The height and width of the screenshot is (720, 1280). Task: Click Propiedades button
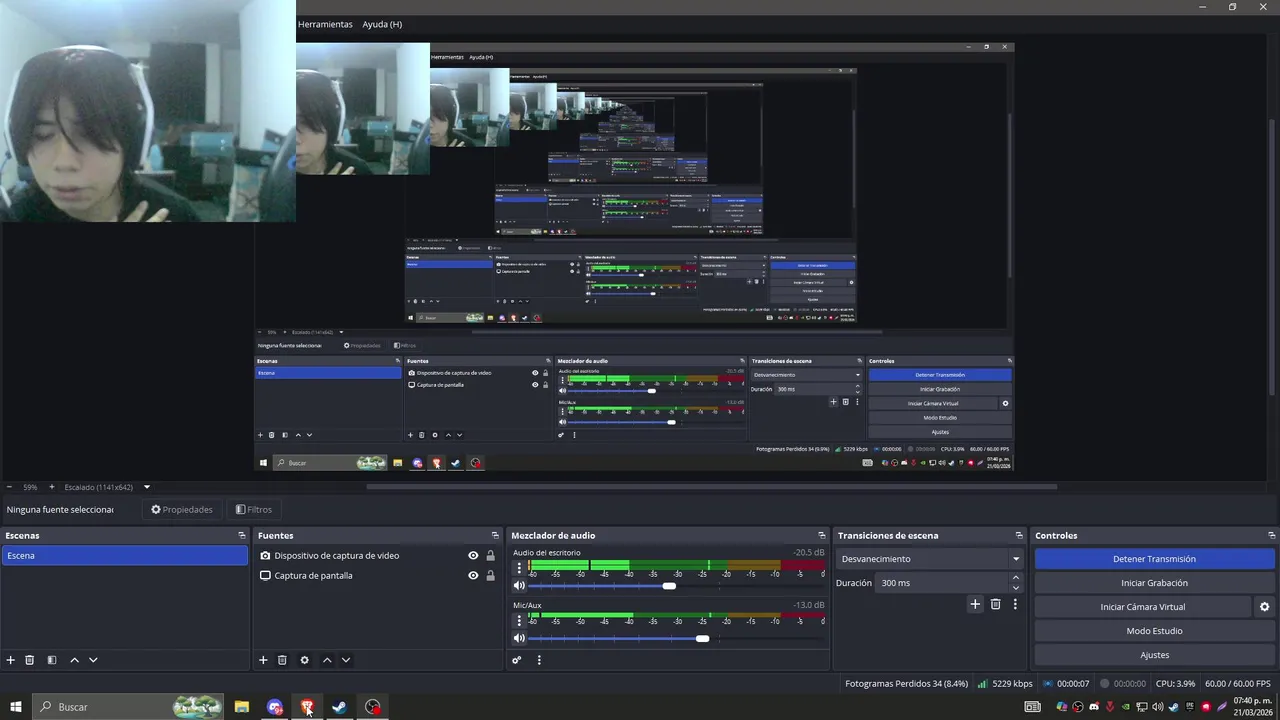[182, 510]
